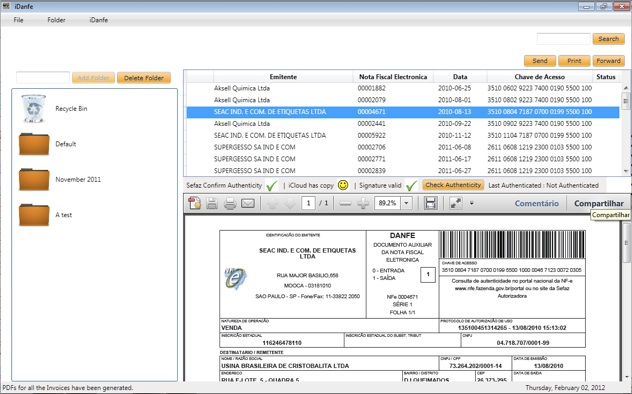Click the Add Folder button
632x394 pixels.
click(x=94, y=78)
